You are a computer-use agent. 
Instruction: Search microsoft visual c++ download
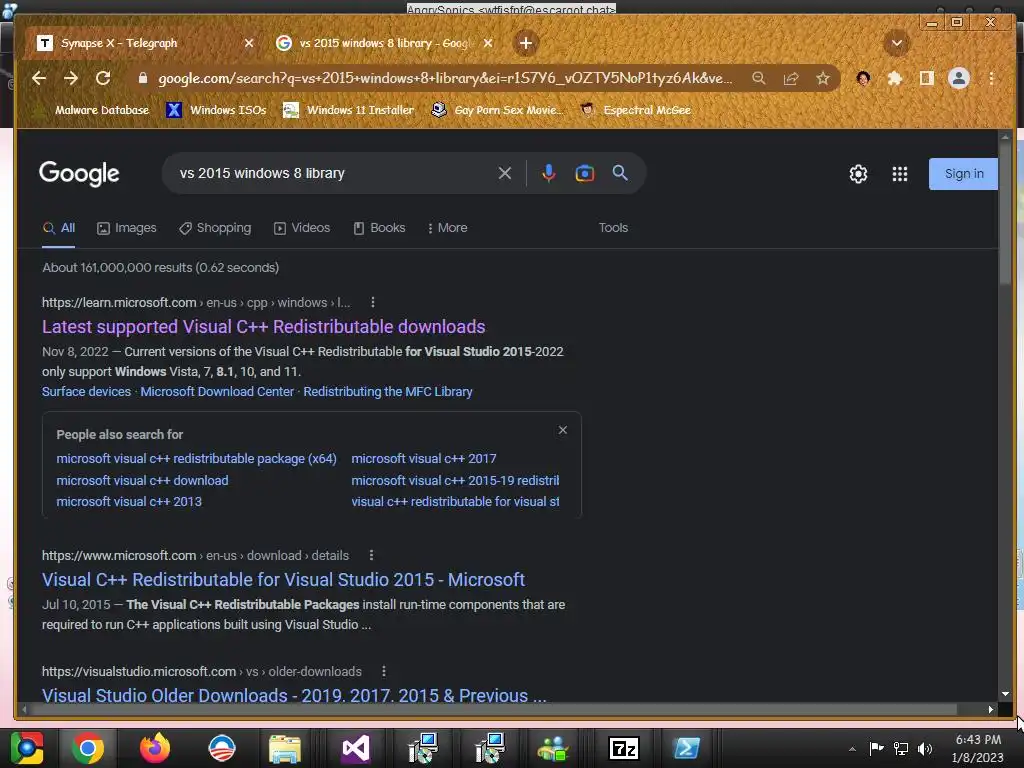coord(142,481)
